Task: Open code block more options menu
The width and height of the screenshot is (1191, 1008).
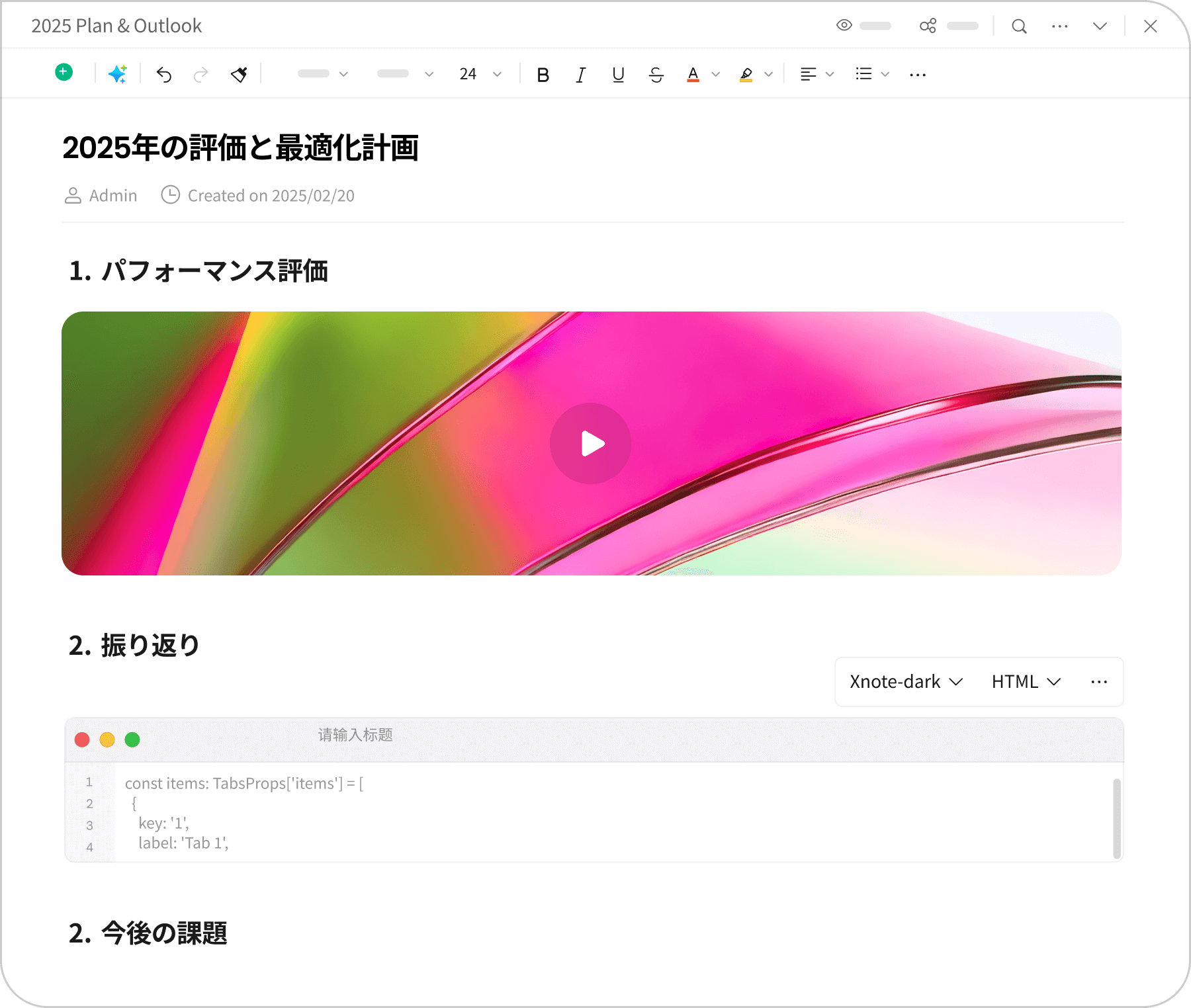Action: (1099, 682)
